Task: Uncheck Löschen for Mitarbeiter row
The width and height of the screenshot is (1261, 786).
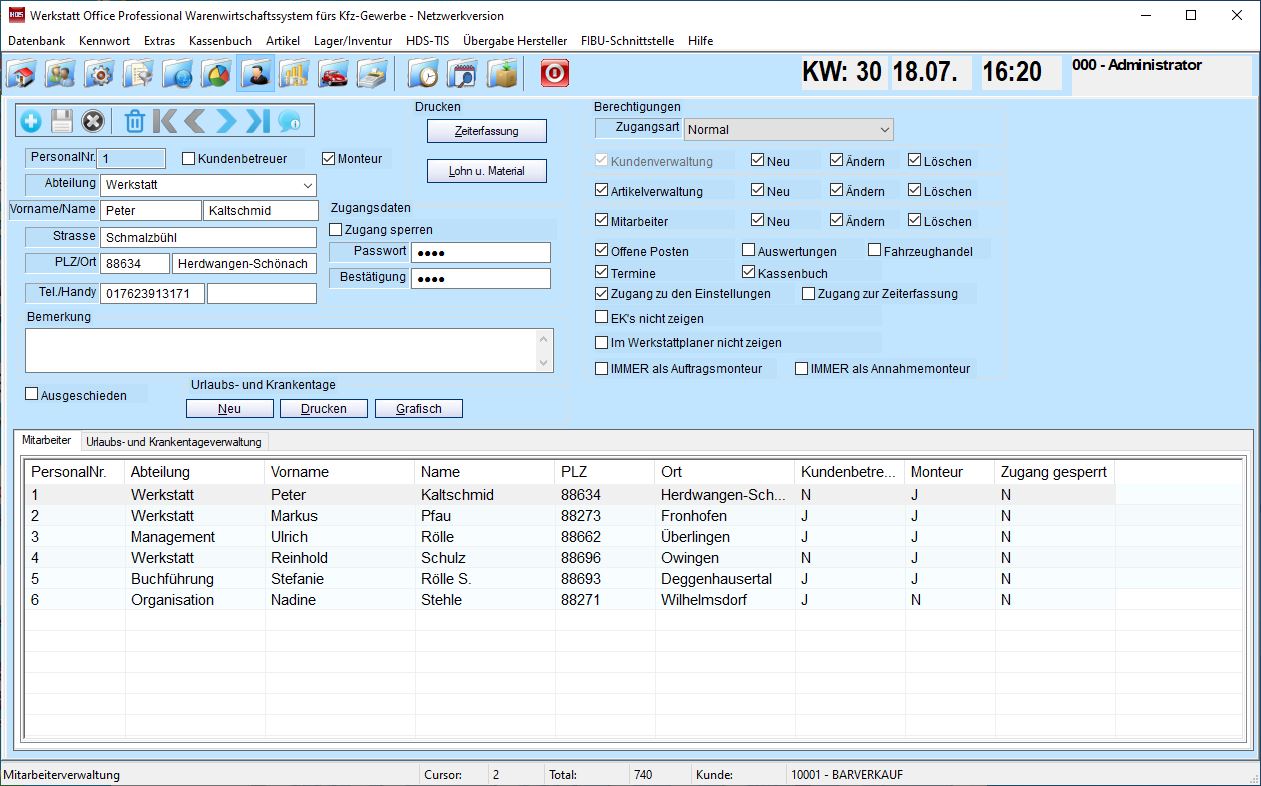Action: [915, 221]
